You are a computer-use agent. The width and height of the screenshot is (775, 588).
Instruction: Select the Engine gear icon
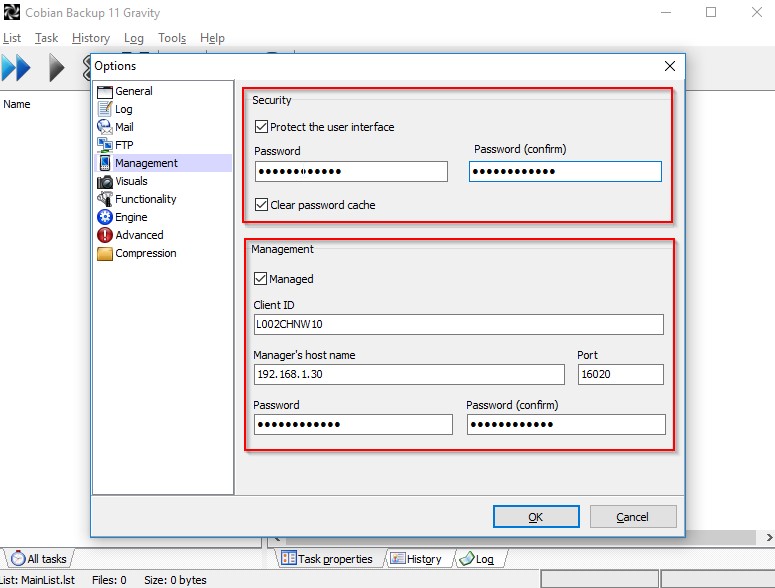(x=105, y=217)
